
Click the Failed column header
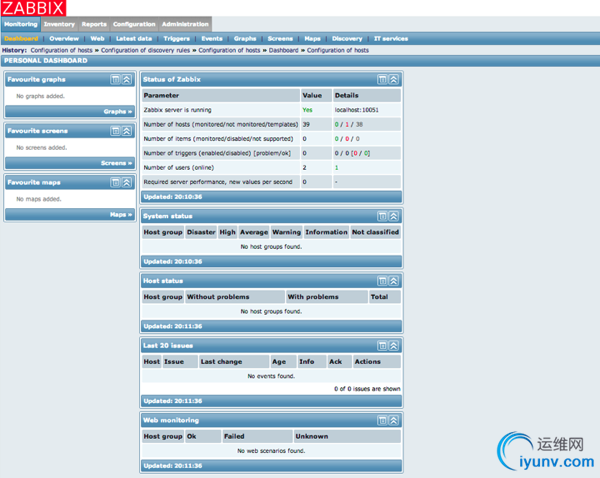tap(258, 436)
